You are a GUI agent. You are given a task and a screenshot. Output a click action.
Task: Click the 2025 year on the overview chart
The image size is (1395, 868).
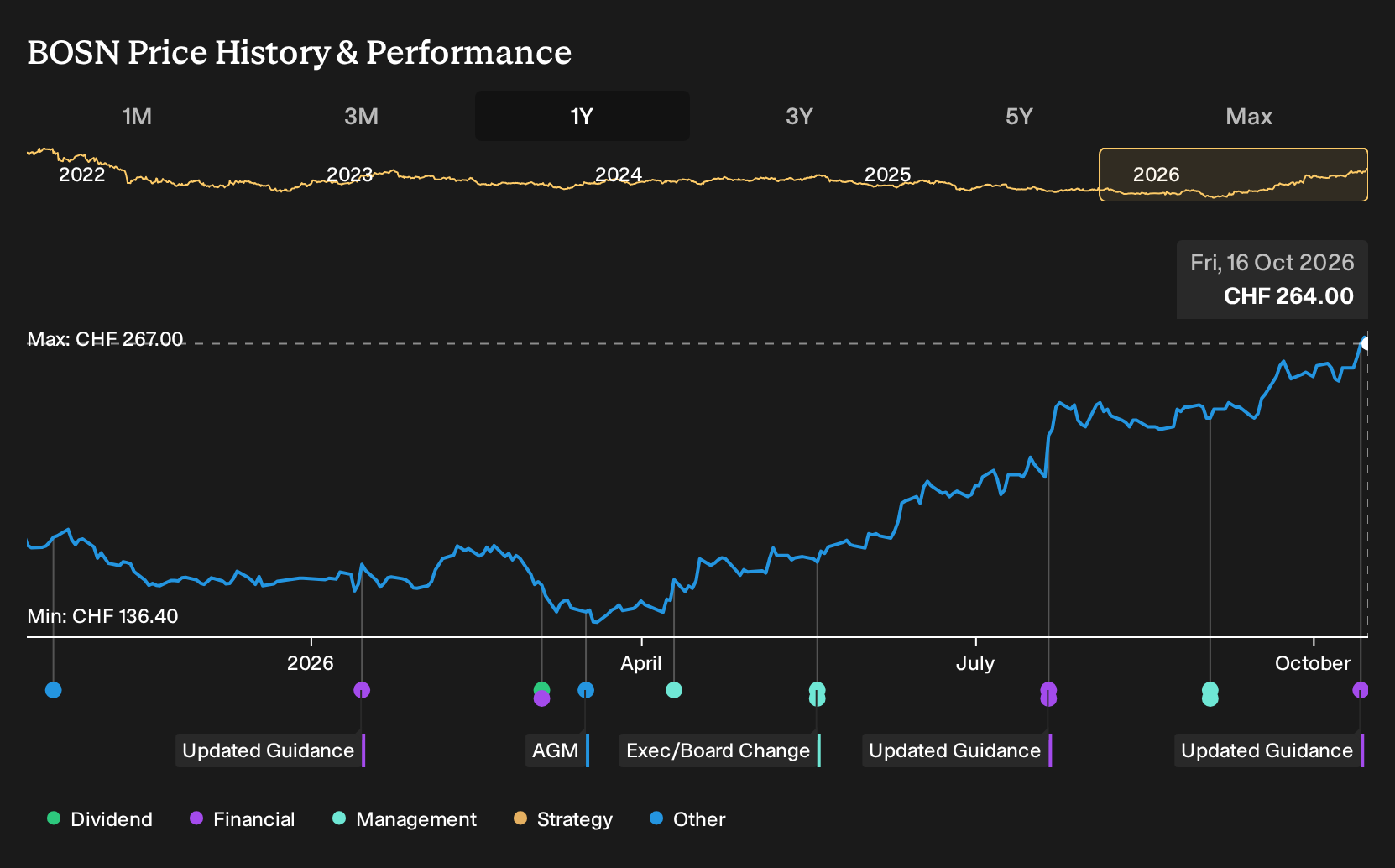[887, 175]
